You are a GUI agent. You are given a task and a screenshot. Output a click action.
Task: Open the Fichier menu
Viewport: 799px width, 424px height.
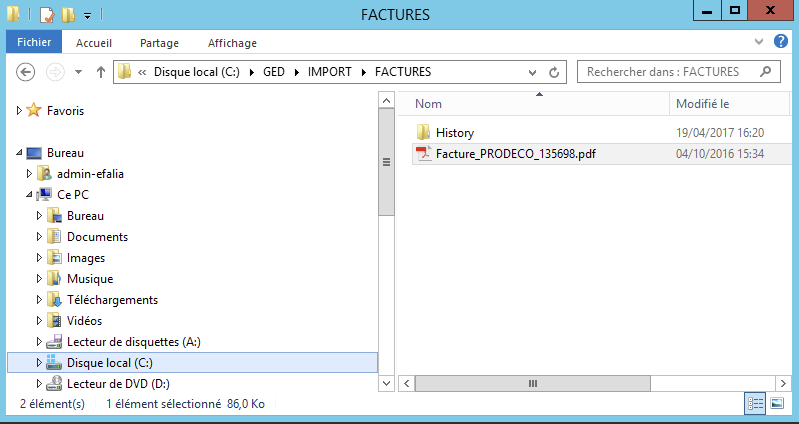(34, 43)
